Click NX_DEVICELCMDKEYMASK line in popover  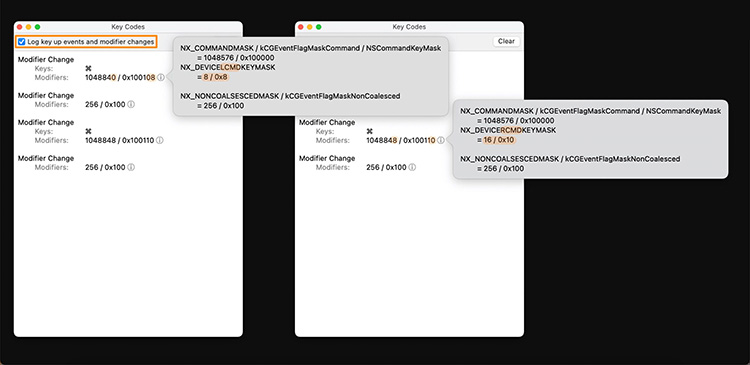228,67
